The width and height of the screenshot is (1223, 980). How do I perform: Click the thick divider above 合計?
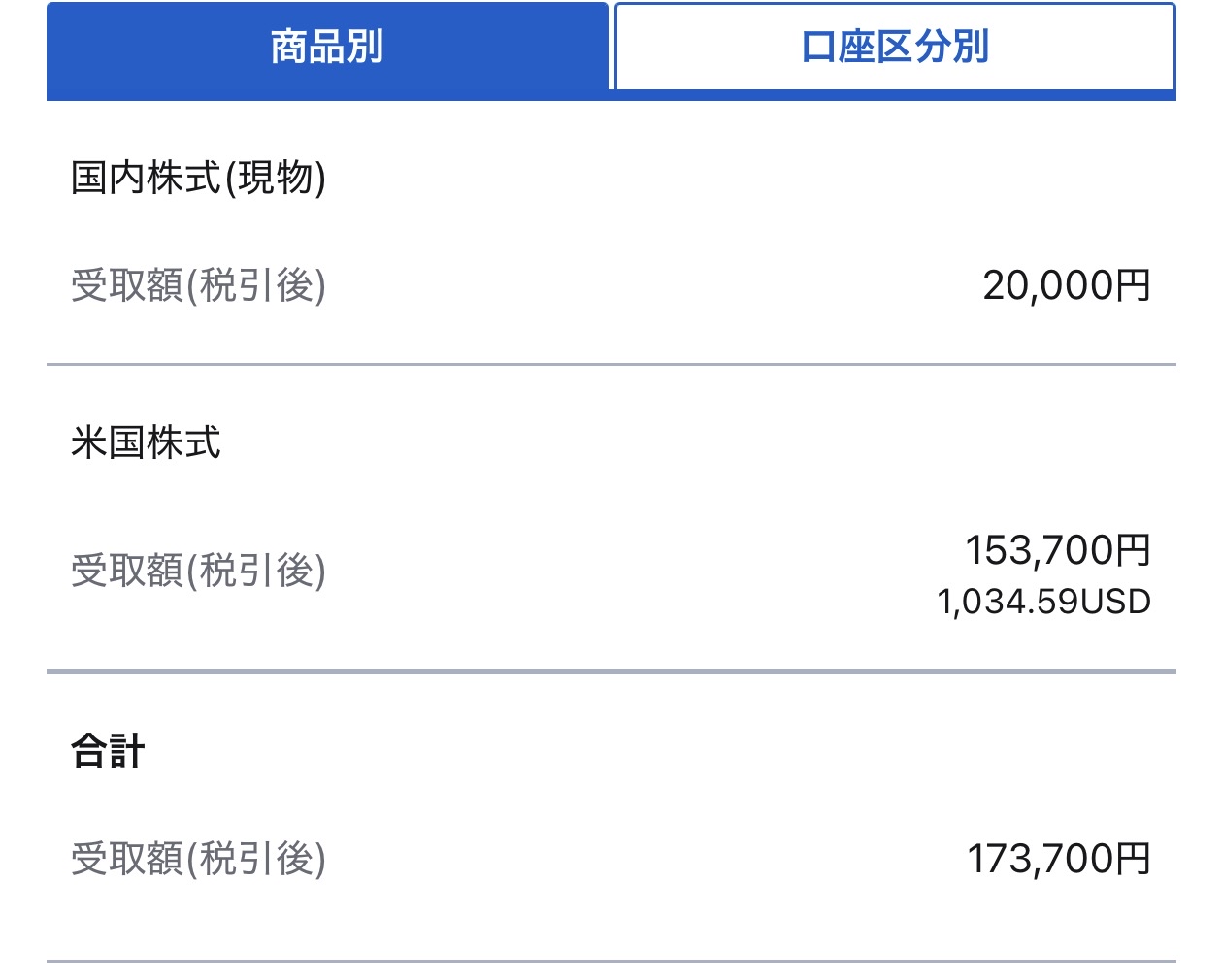pos(611,671)
